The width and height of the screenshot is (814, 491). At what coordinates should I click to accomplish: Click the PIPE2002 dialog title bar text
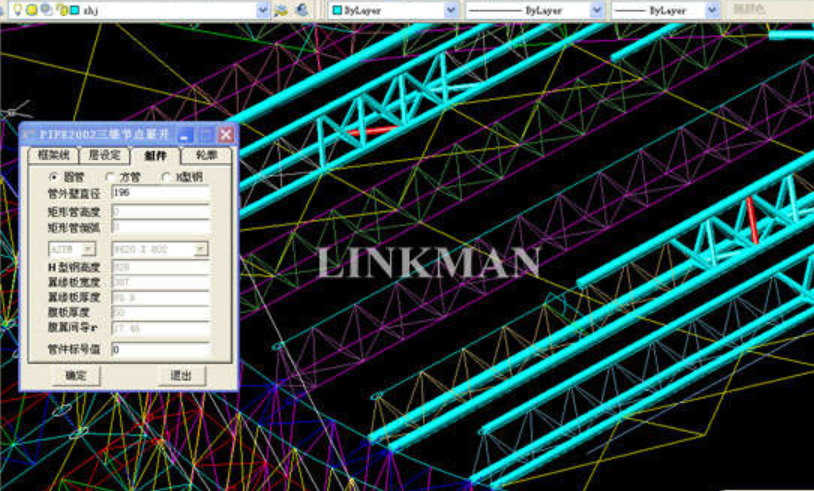(104, 134)
